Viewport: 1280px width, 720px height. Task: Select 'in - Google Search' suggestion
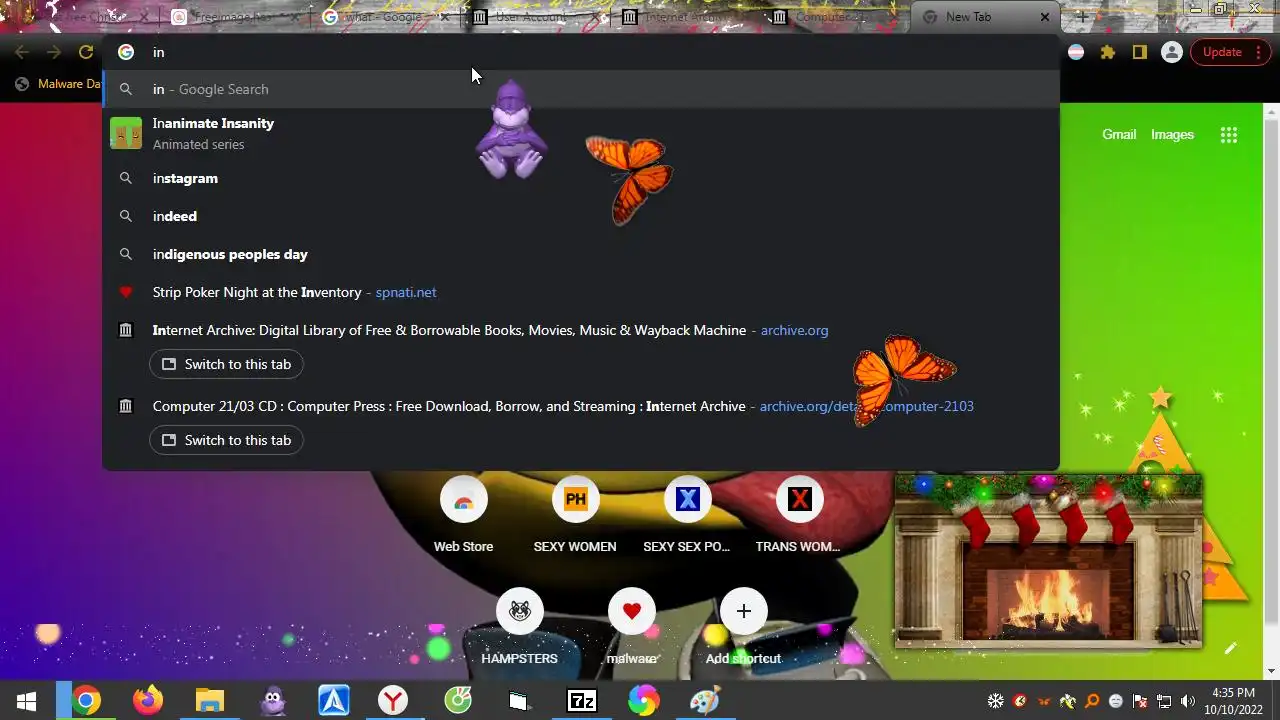581,89
